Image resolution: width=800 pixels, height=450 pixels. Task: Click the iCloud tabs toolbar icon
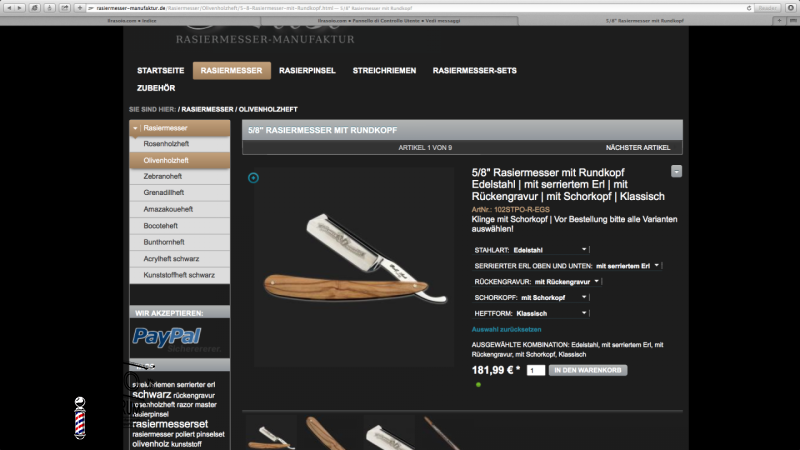[35, 8]
